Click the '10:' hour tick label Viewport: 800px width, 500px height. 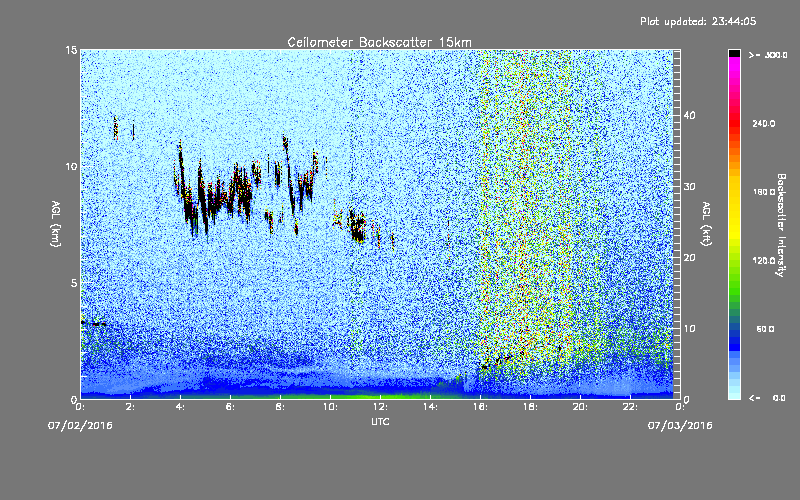331,406
